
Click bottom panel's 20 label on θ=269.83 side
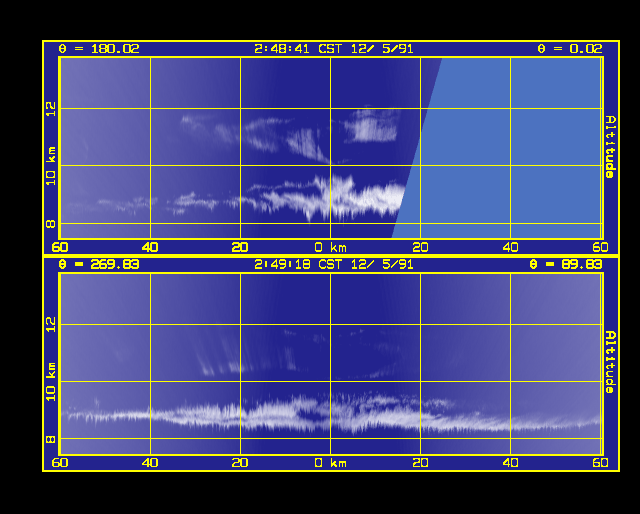pos(240,463)
